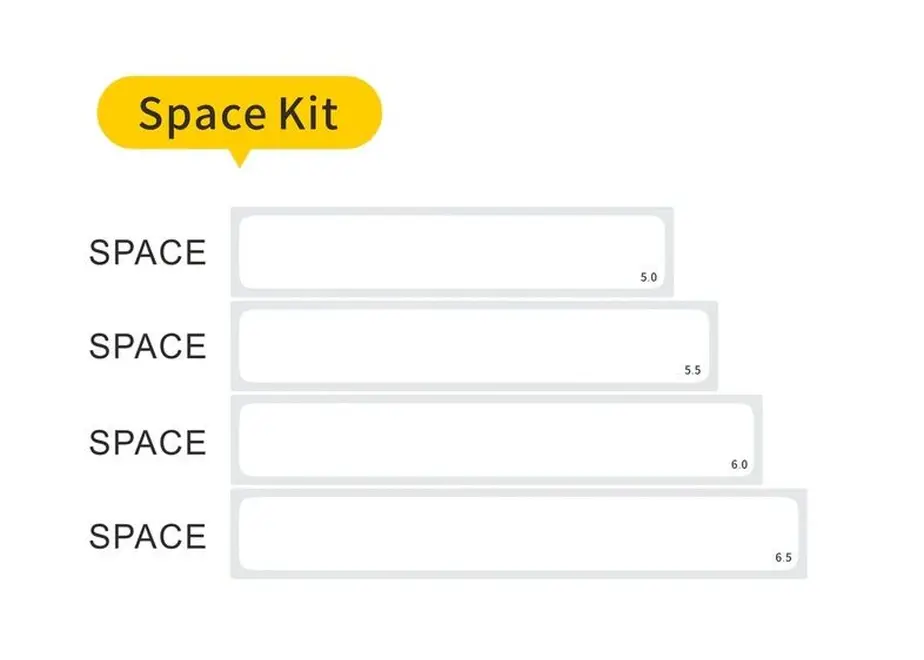Click the 5.0 size number
This screenshot has width=924, height=660.
[x=648, y=277]
